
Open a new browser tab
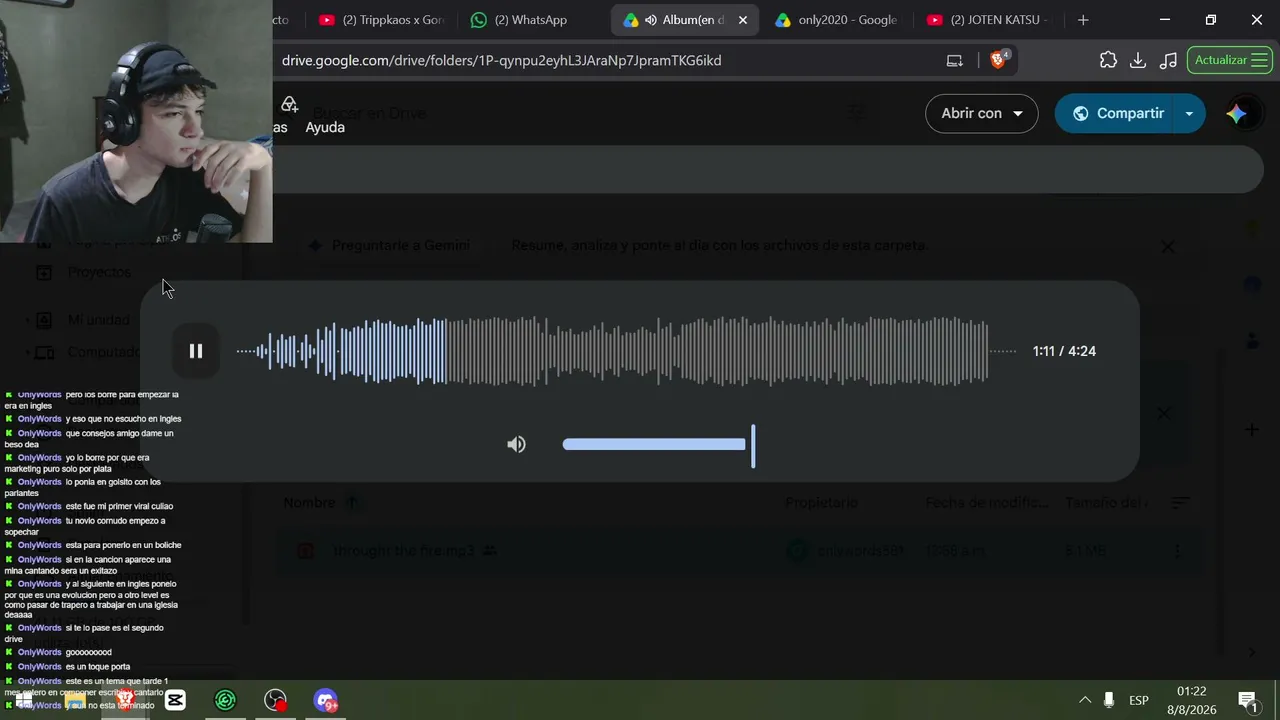1083,20
